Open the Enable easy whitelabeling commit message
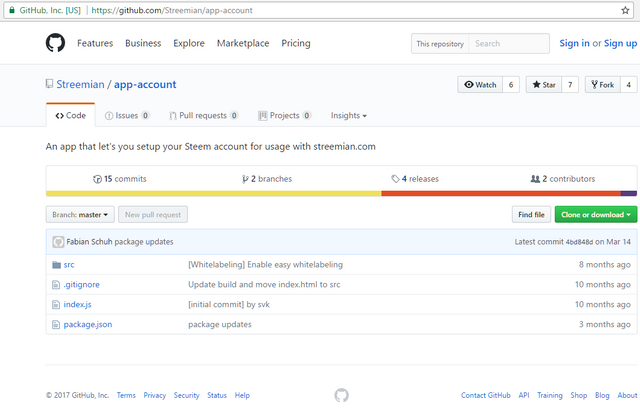 [x=265, y=265]
